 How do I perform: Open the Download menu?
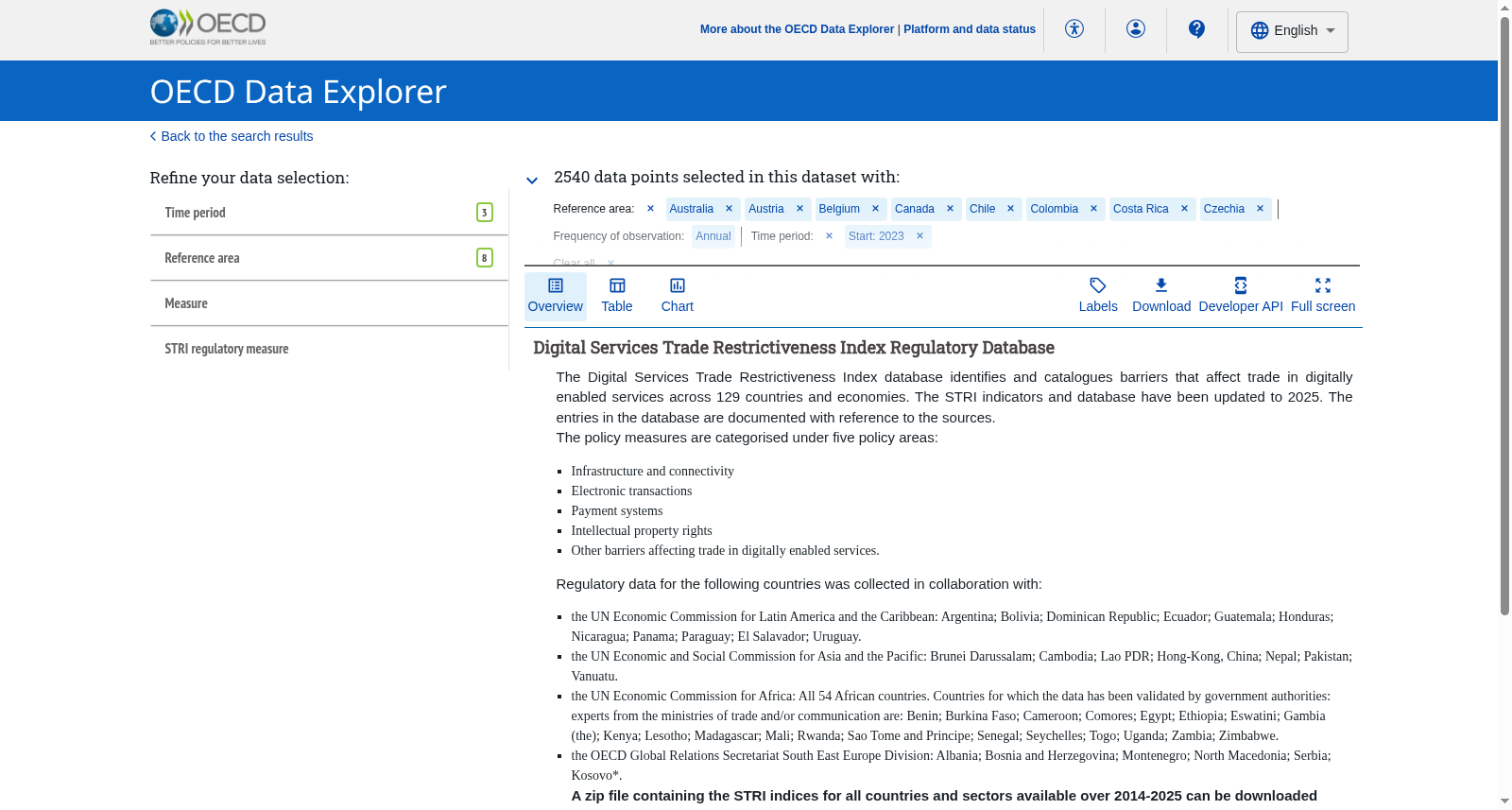coord(1161,296)
